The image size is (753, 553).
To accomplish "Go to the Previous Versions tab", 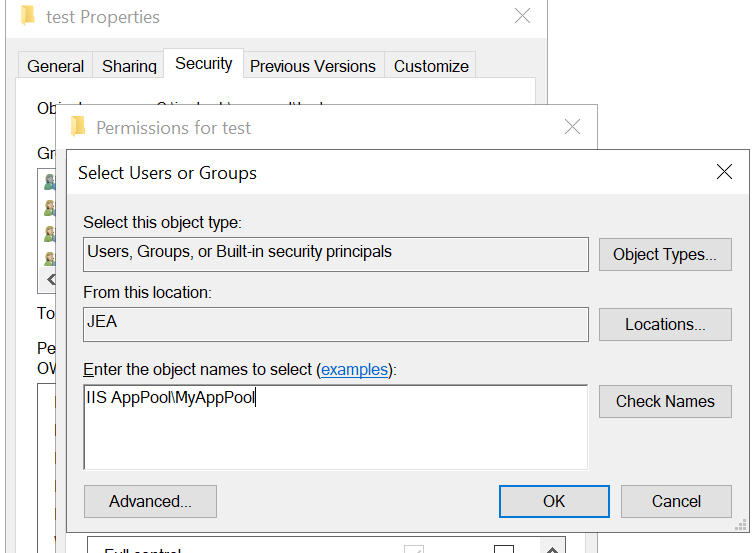I will tap(312, 66).
